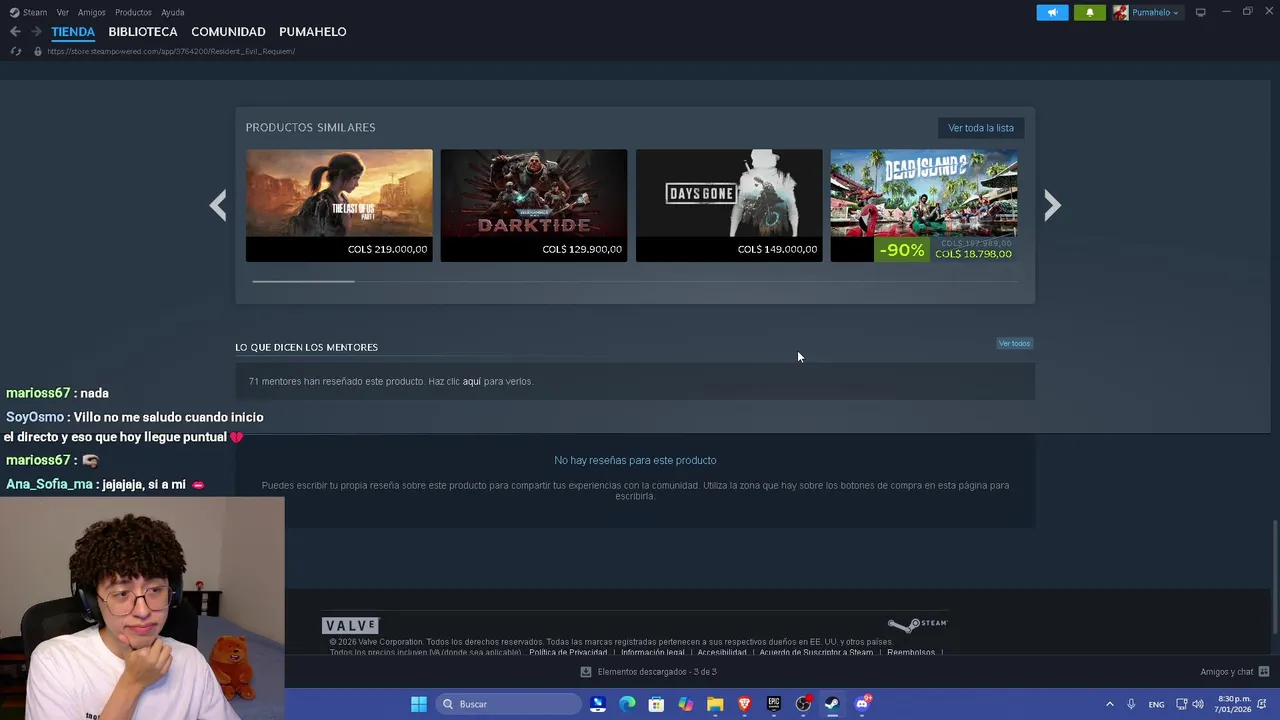Image resolution: width=1280 pixels, height=720 pixels.
Task: Show previous similar products with left arrow
Action: coord(218,206)
